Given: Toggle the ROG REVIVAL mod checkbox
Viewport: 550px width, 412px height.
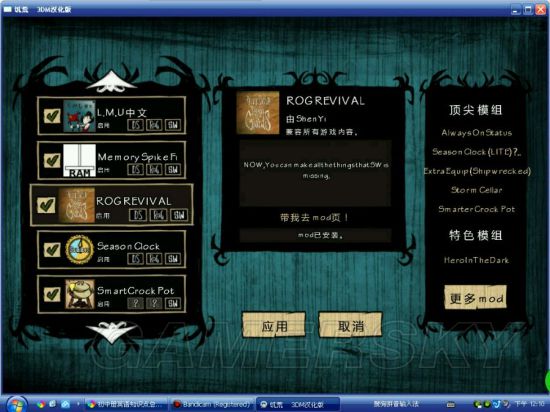Looking at the screenshot, I should (46, 205).
